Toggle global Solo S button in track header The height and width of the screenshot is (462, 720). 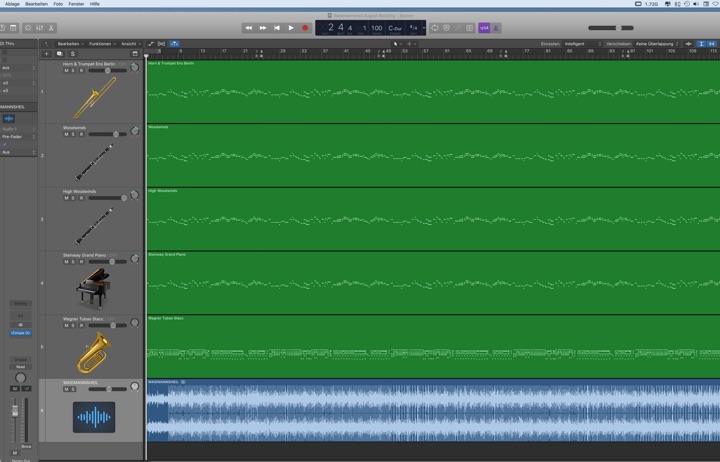(73, 54)
